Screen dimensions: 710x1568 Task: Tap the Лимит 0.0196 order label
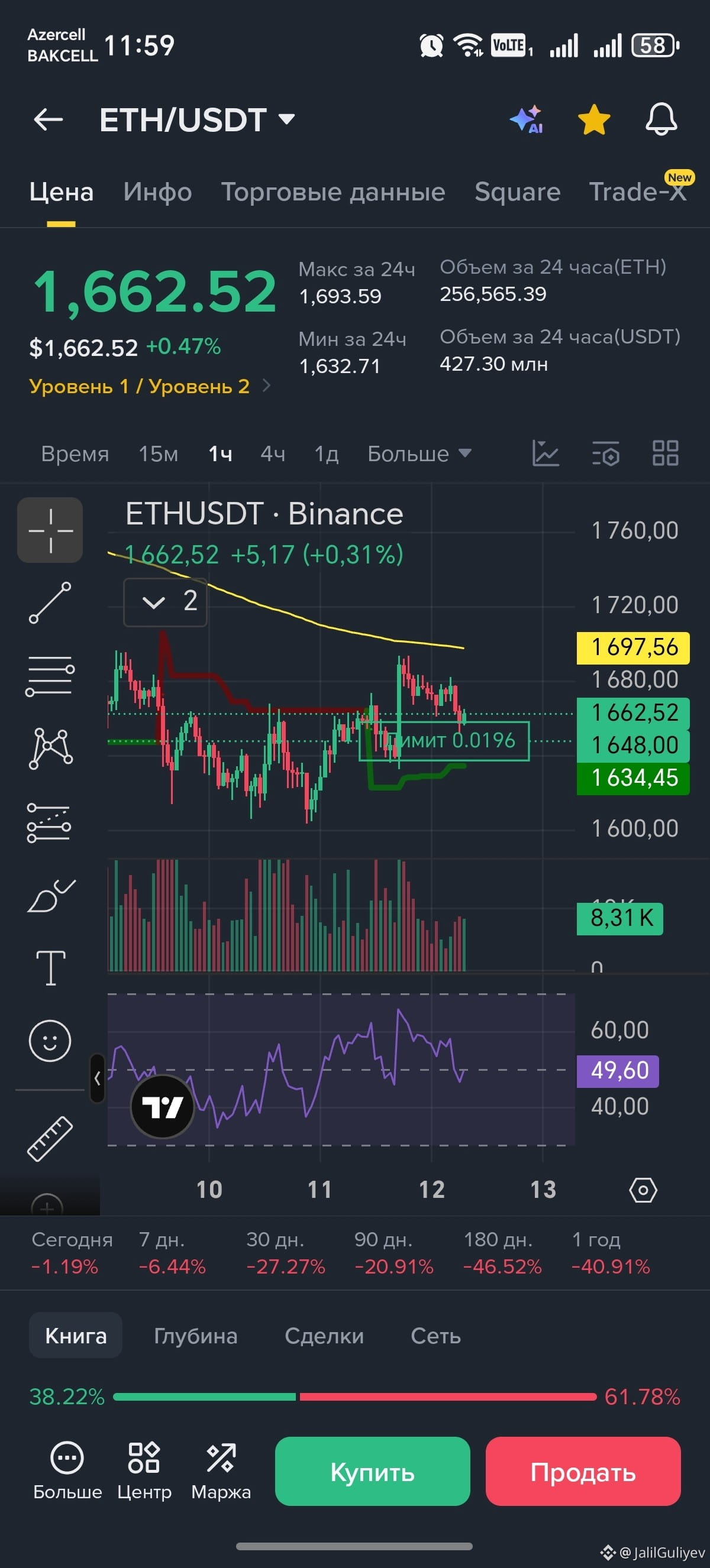point(444,741)
